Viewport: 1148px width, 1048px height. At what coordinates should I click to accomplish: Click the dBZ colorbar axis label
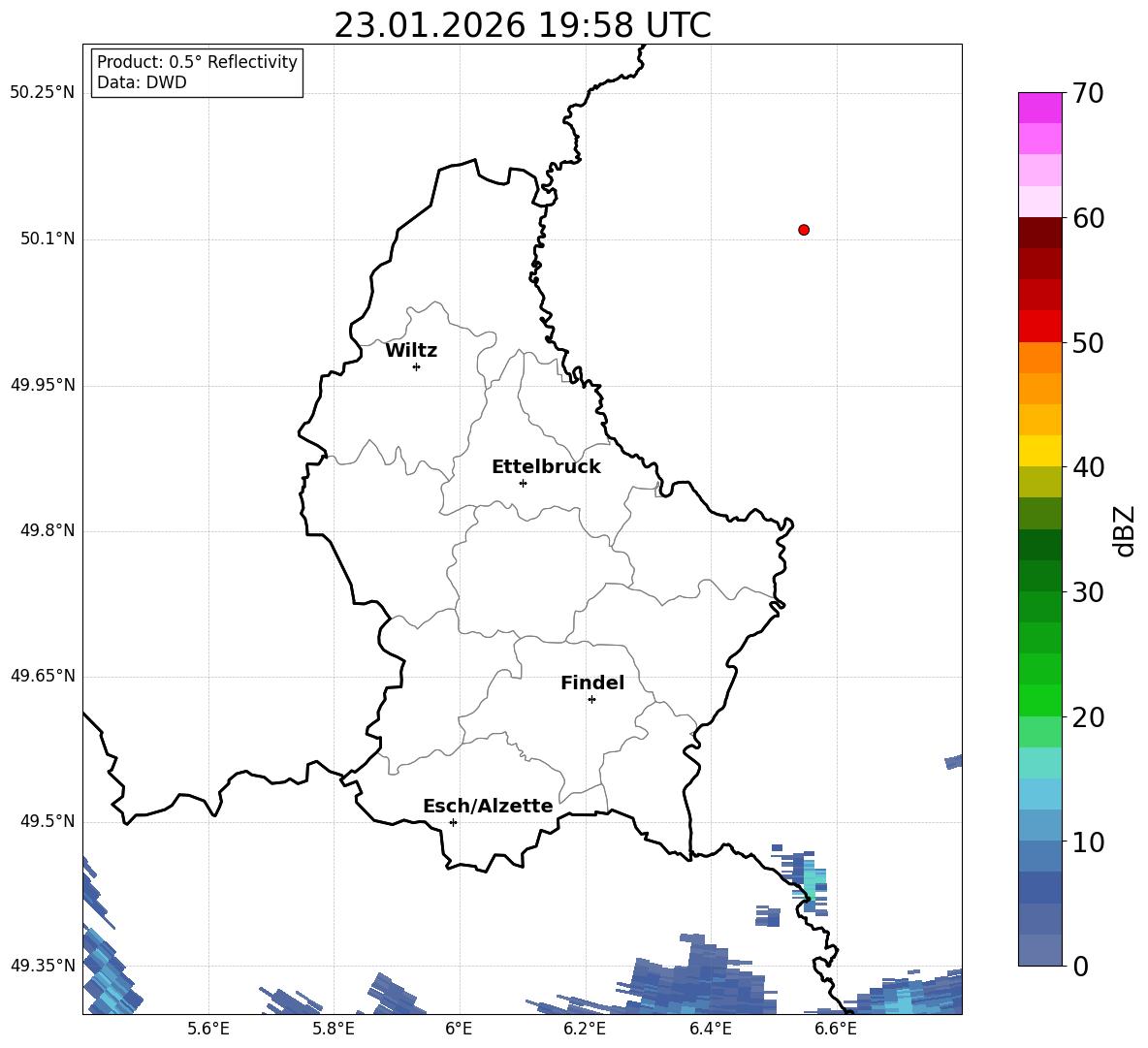click(x=1123, y=530)
